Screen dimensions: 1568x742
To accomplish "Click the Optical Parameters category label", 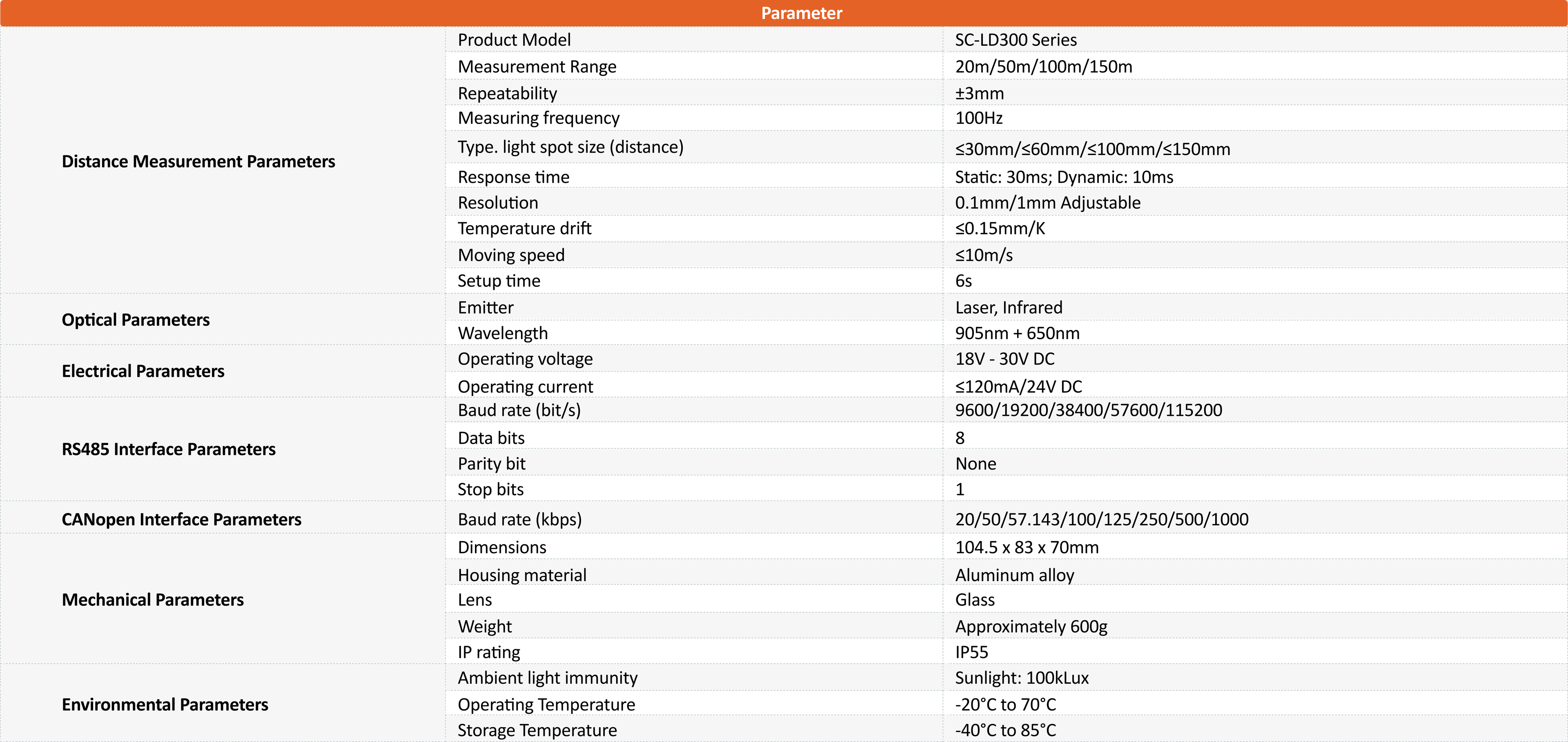I will 136,320.
